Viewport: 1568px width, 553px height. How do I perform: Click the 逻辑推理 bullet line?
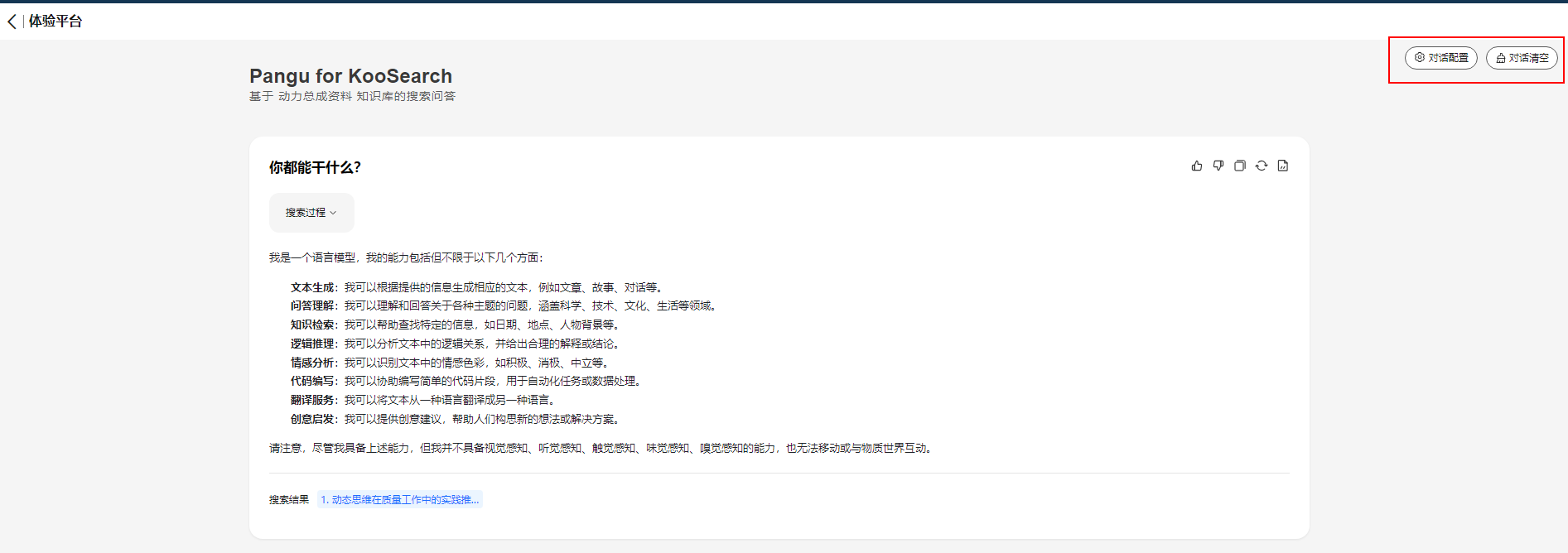(456, 344)
